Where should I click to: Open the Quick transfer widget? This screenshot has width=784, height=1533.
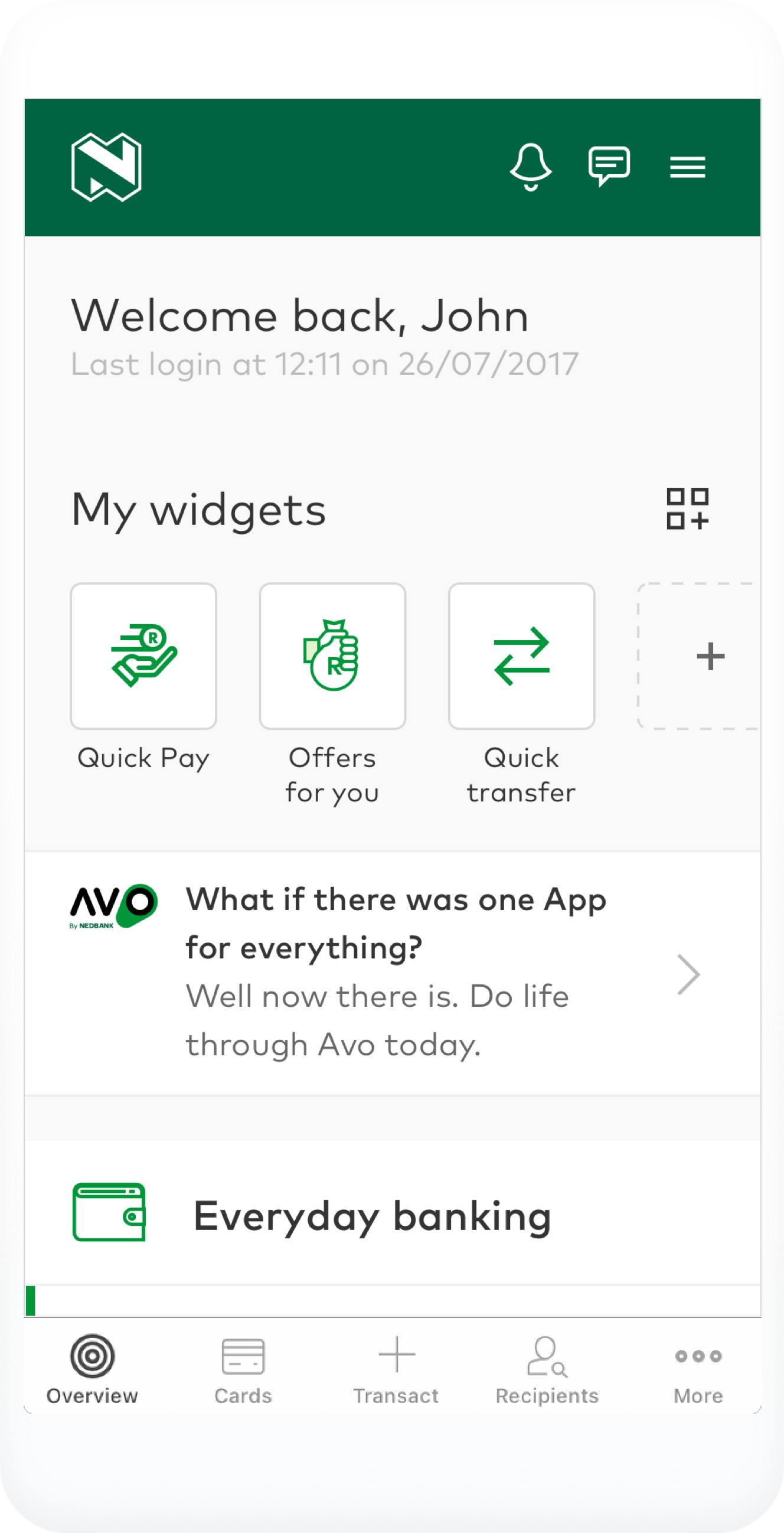click(522, 657)
